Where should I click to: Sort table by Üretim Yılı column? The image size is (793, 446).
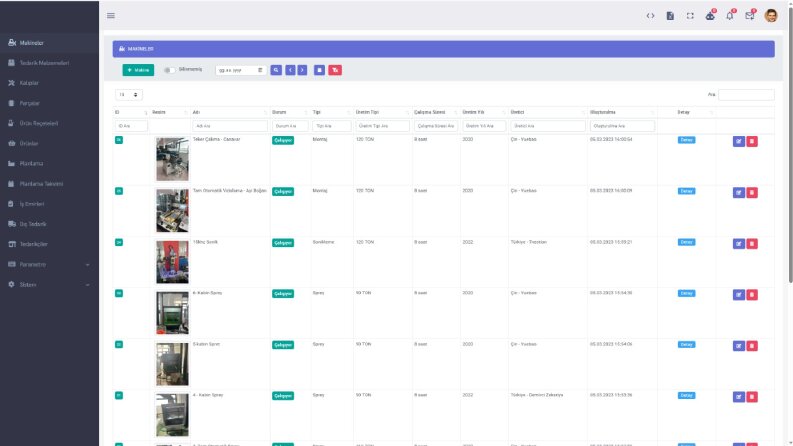(483, 112)
